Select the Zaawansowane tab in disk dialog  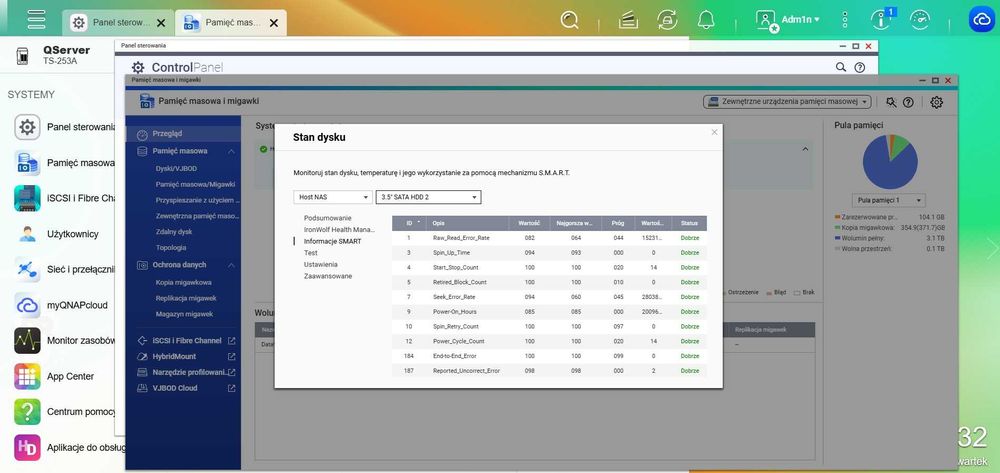(x=328, y=276)
